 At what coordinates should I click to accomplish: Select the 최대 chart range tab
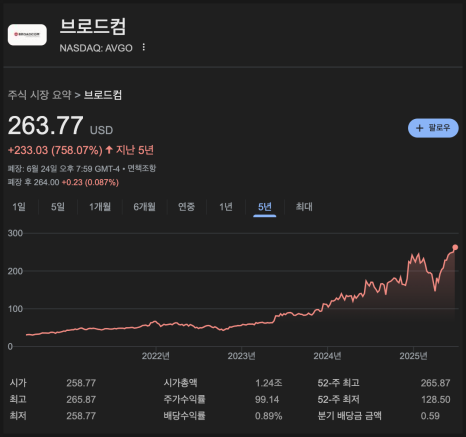(304, 207)
